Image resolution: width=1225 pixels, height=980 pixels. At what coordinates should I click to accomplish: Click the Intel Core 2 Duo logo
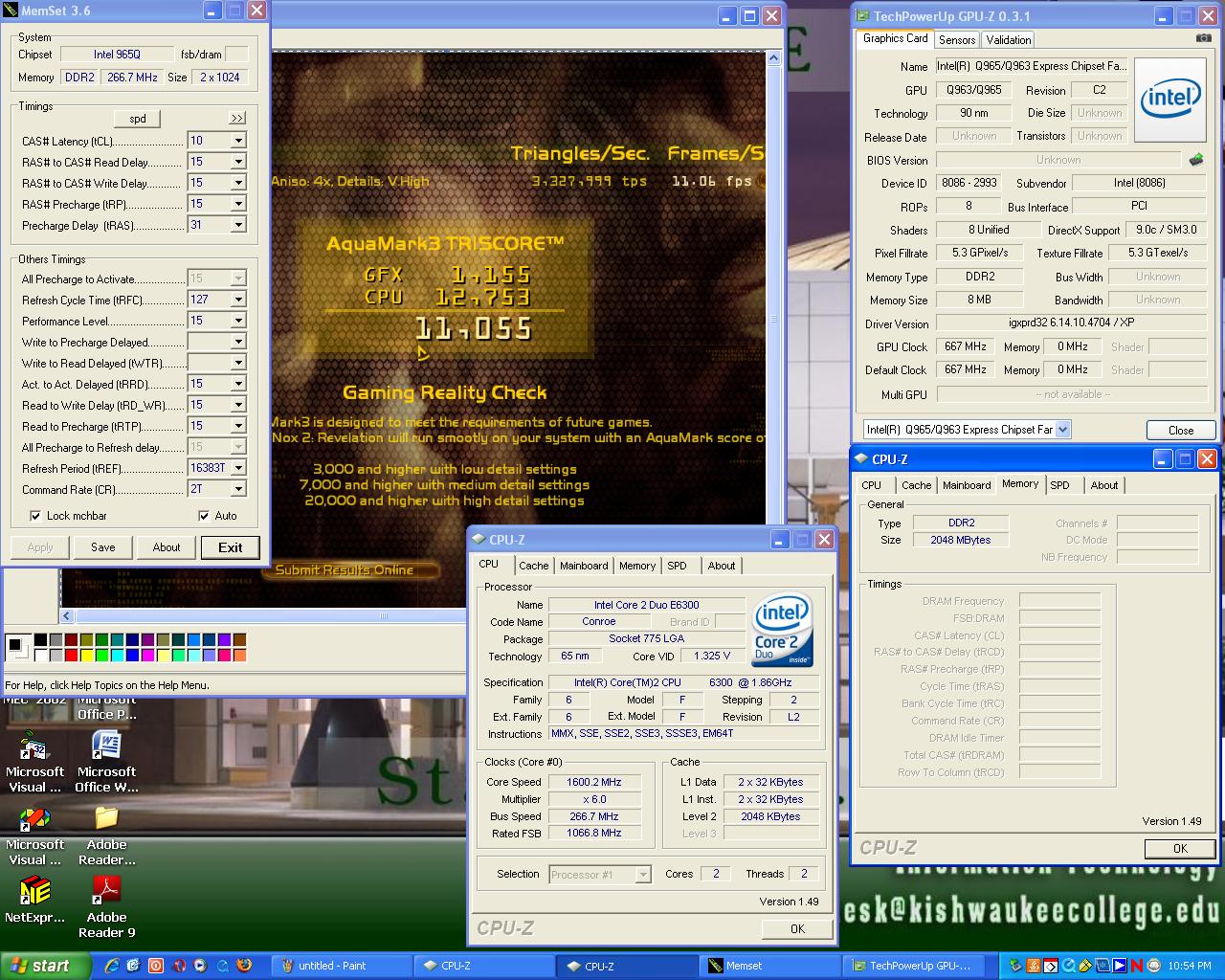(782, 628)
